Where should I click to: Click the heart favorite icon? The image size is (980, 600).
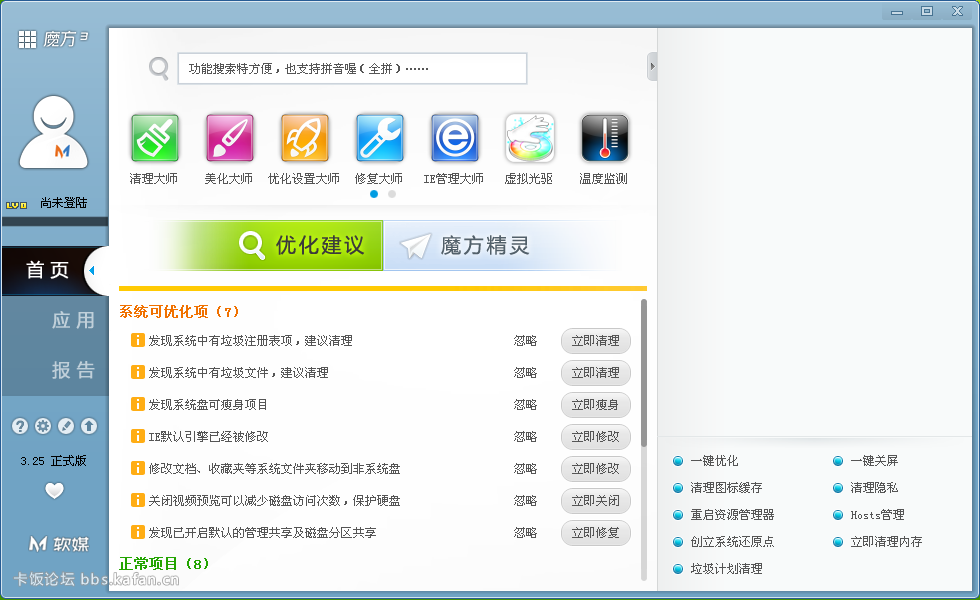pos(54,491)
